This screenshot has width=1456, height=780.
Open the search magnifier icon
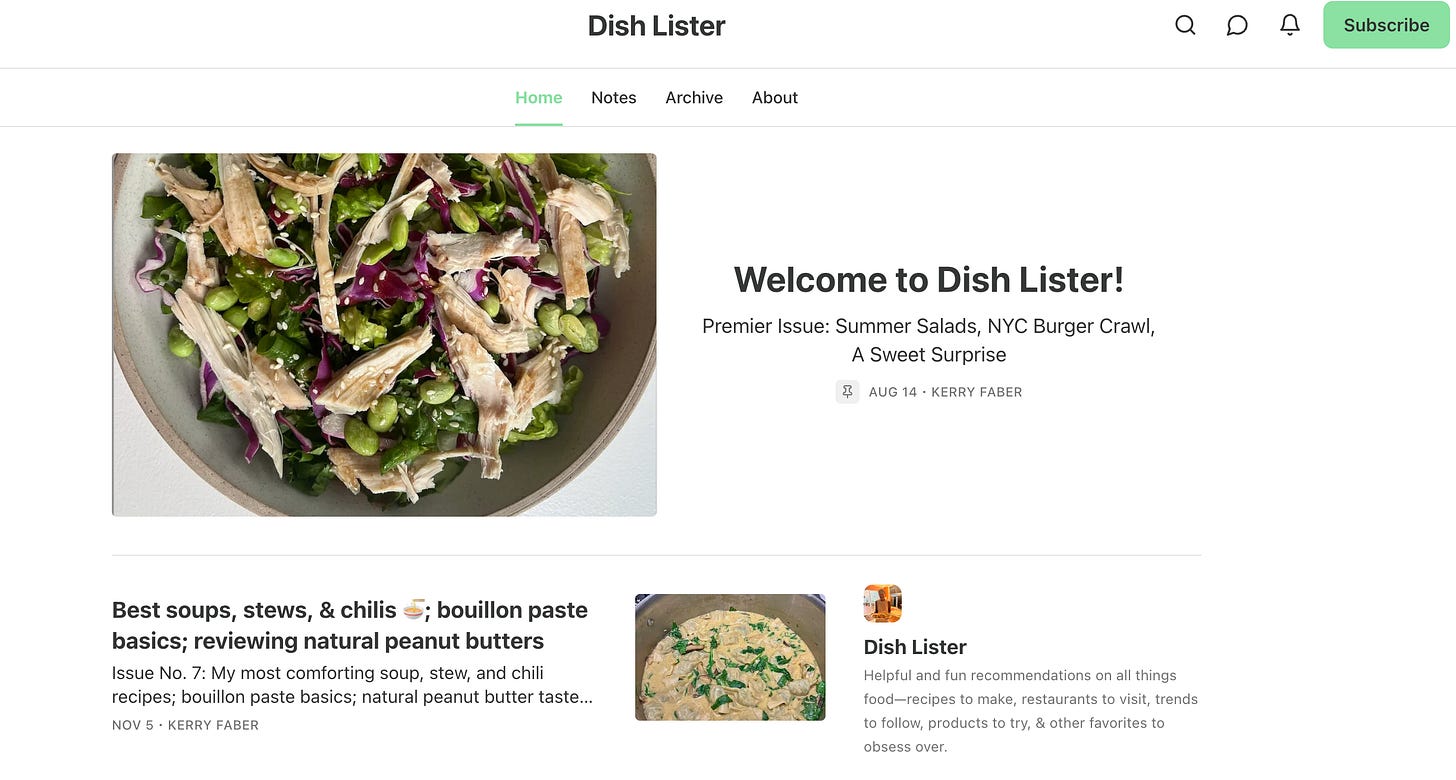click(1185, 25)
